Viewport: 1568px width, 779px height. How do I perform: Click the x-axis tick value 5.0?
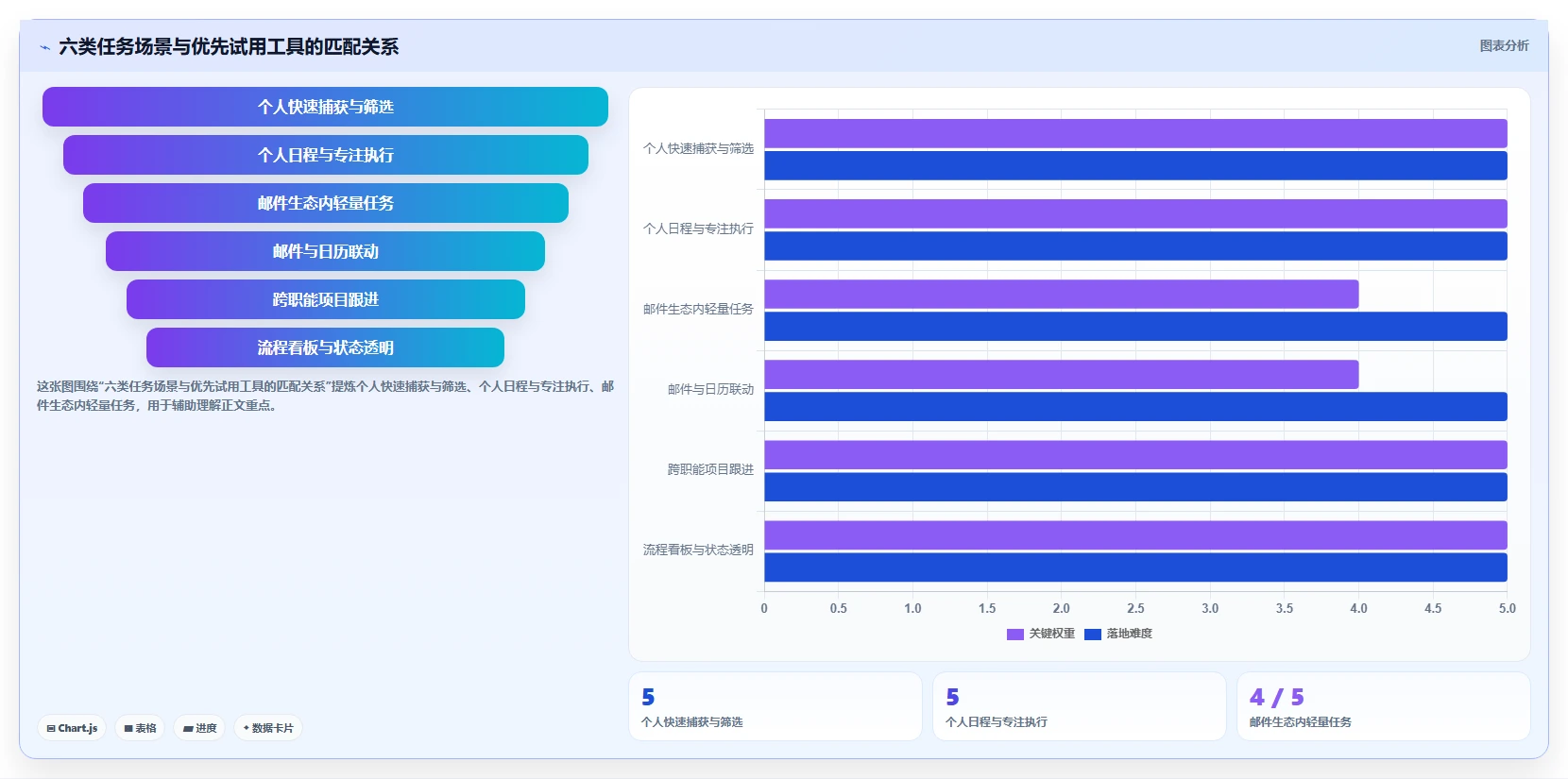pyautogui.click(x=1507, y=608)
